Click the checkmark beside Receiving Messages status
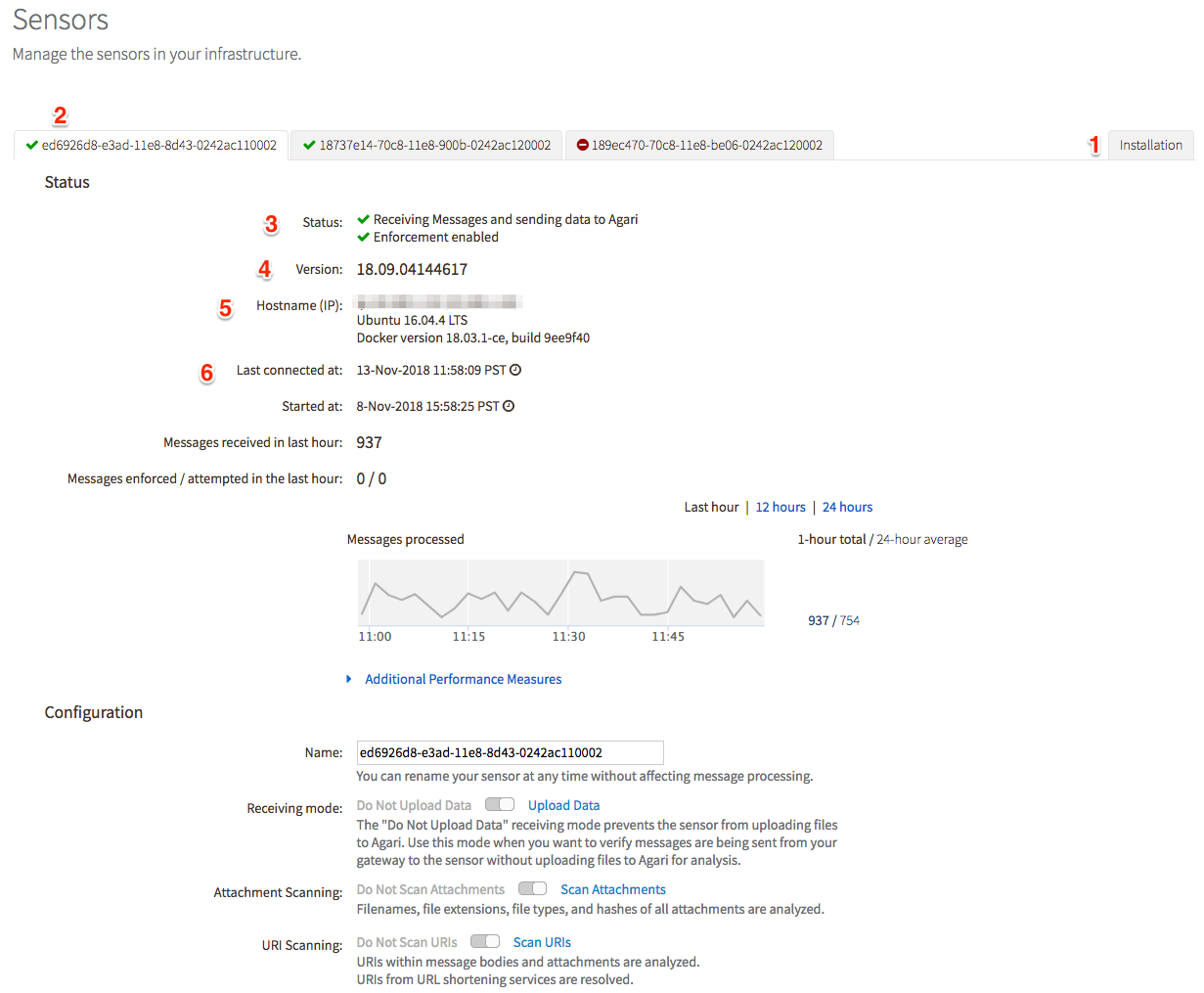This screenshot has height=993, width=1204. coord(362,219)
